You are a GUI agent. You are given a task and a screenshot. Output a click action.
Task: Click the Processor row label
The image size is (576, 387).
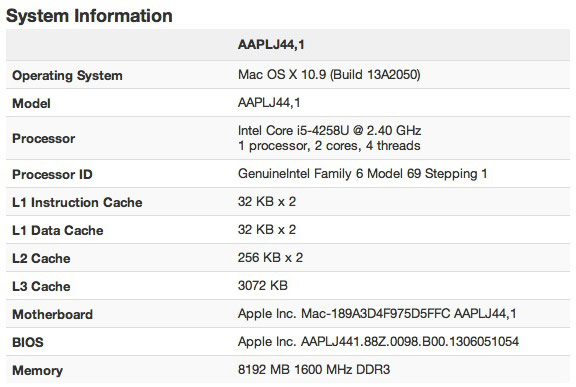(44, 138)
